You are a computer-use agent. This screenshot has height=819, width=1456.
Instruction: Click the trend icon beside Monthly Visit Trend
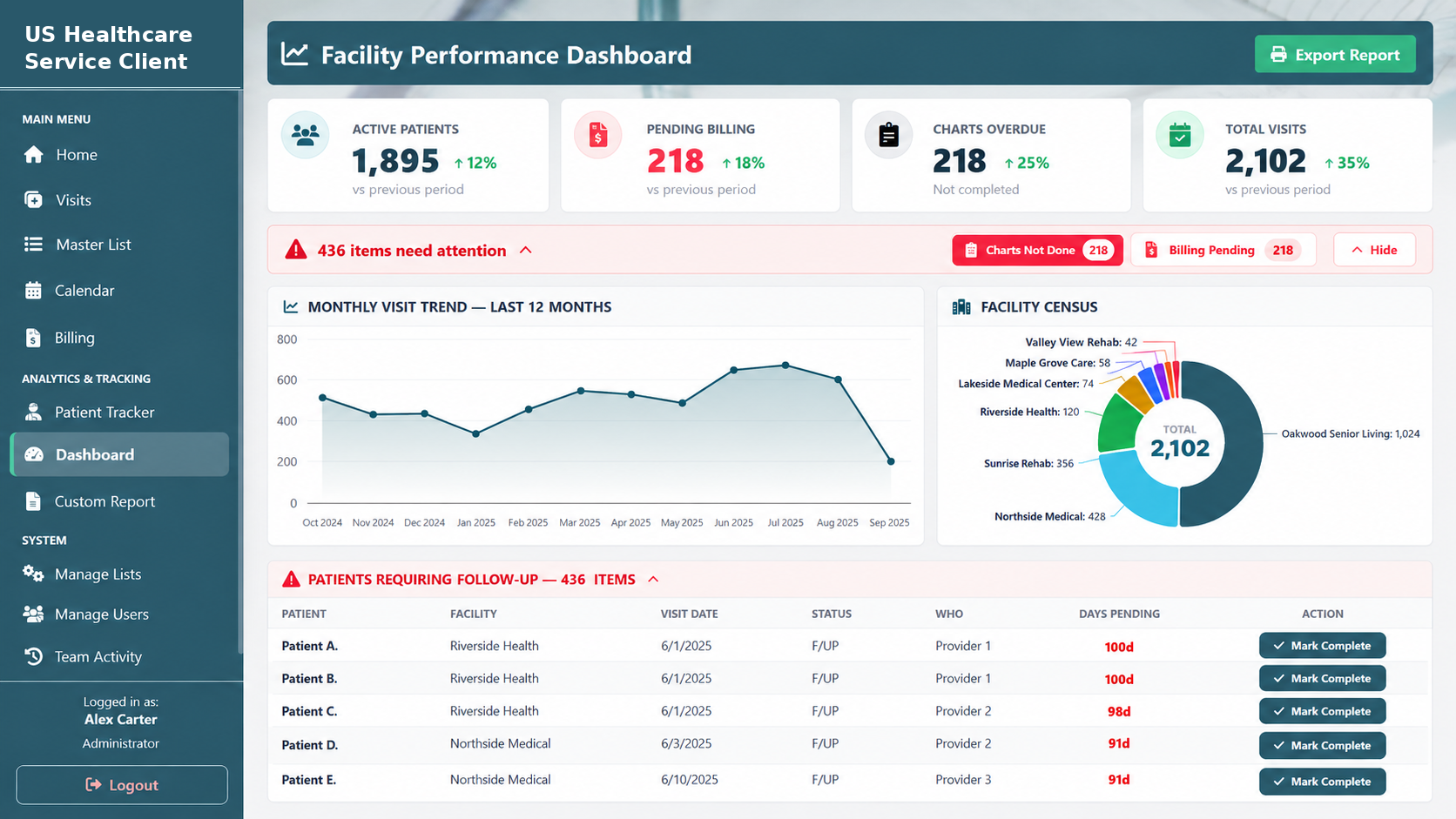click(x=291, y=307)
